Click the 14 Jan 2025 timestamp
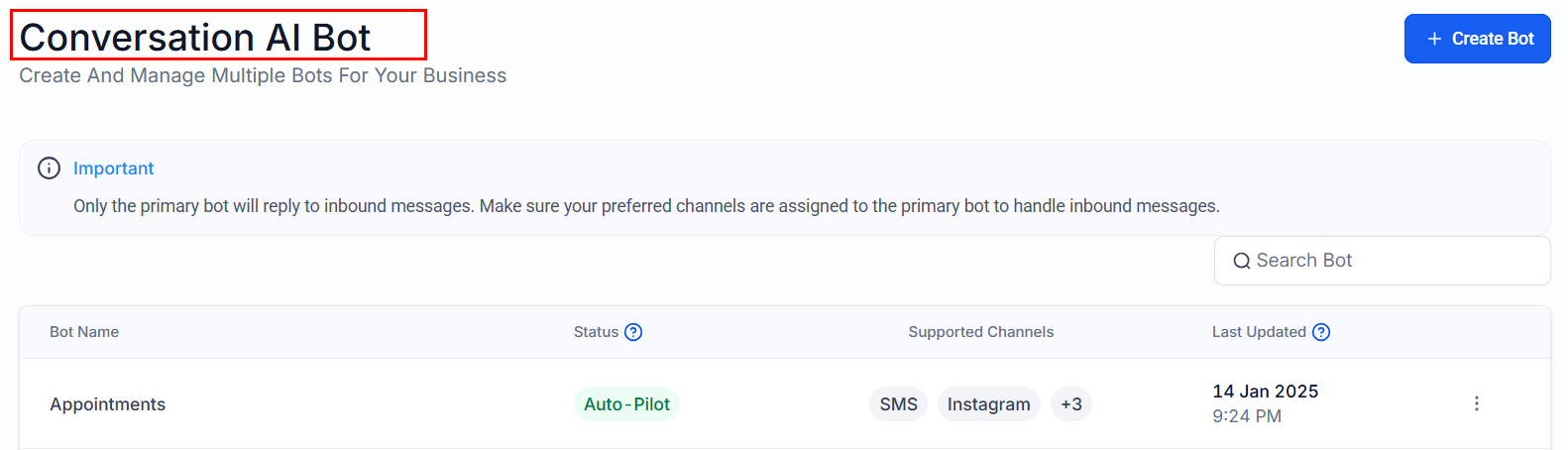Viewport: 1568px width, 450px height. 1265,392
